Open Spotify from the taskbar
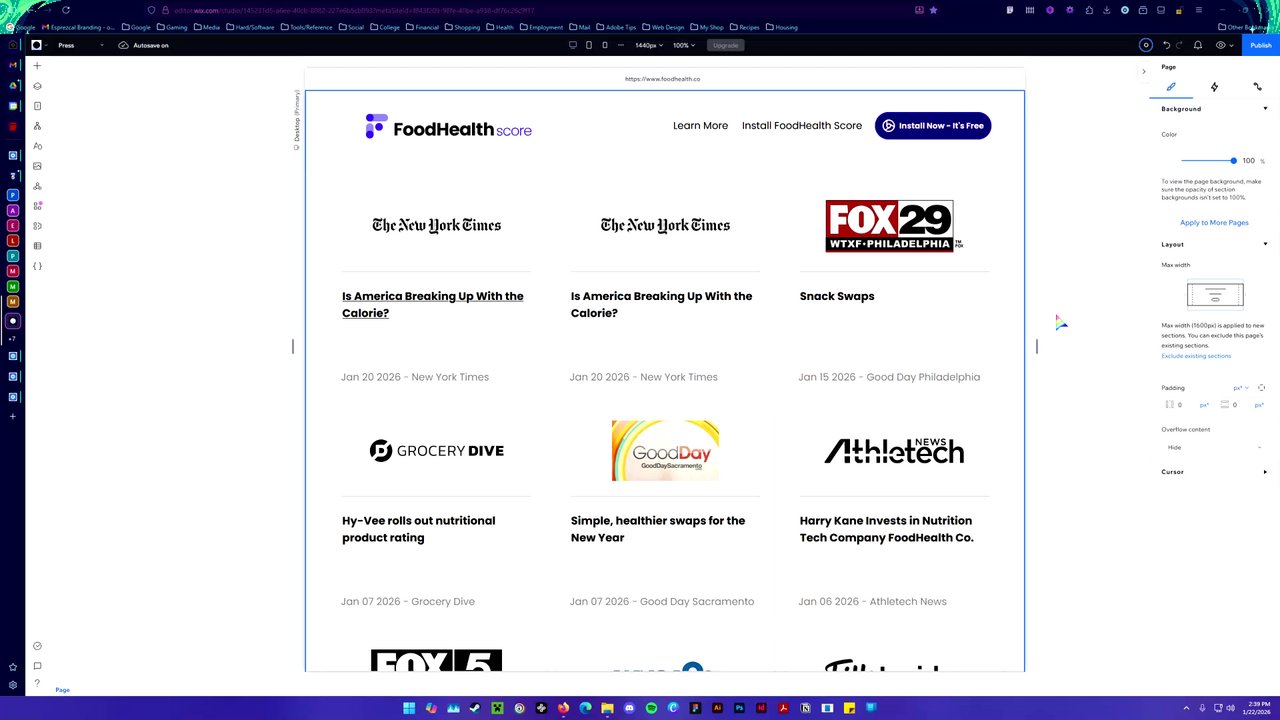The height and width of the screenshot is (720, 1280). pyautogui.click(x=651, y=708)
